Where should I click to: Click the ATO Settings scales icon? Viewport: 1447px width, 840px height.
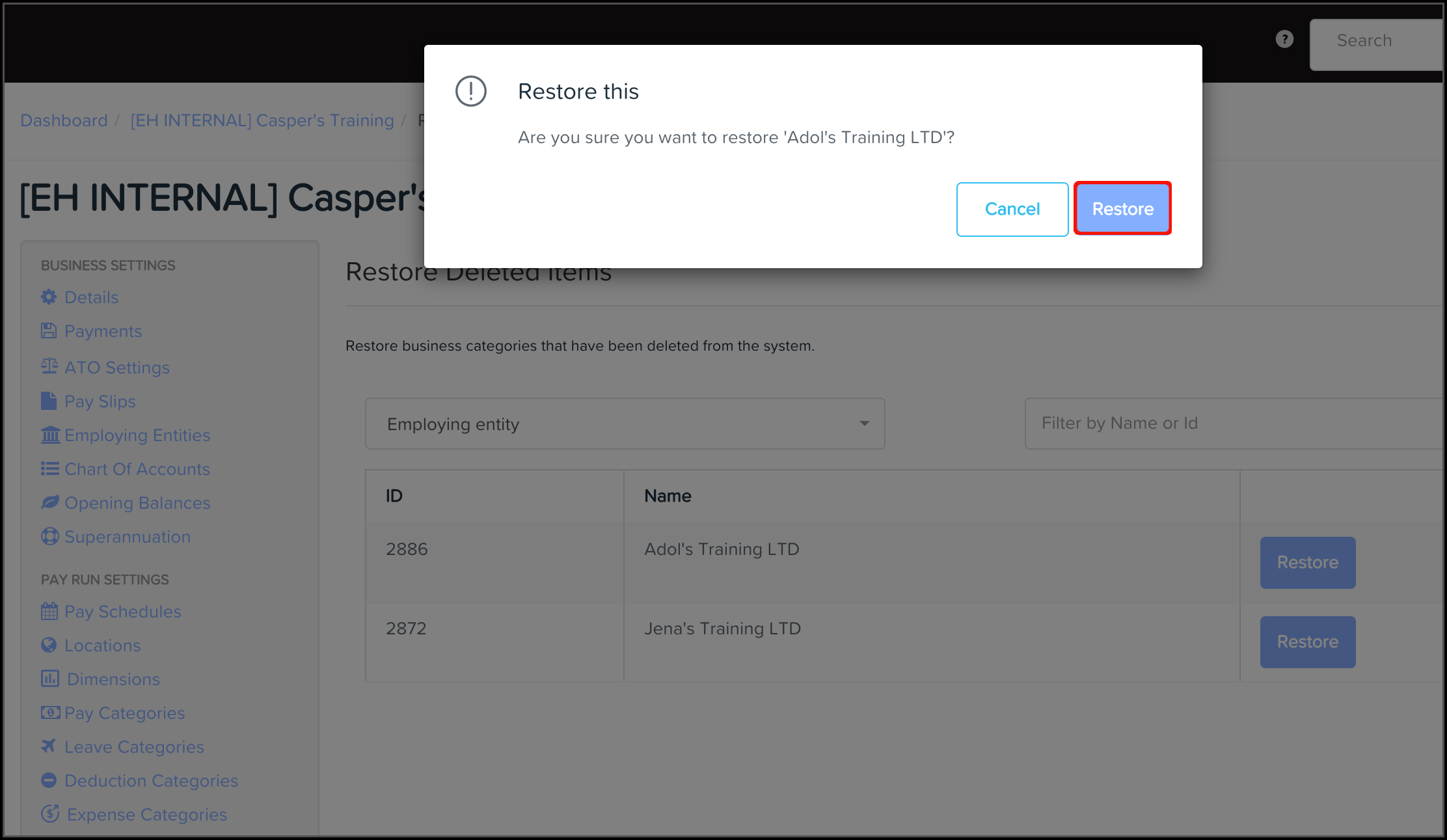pos(49,366)
